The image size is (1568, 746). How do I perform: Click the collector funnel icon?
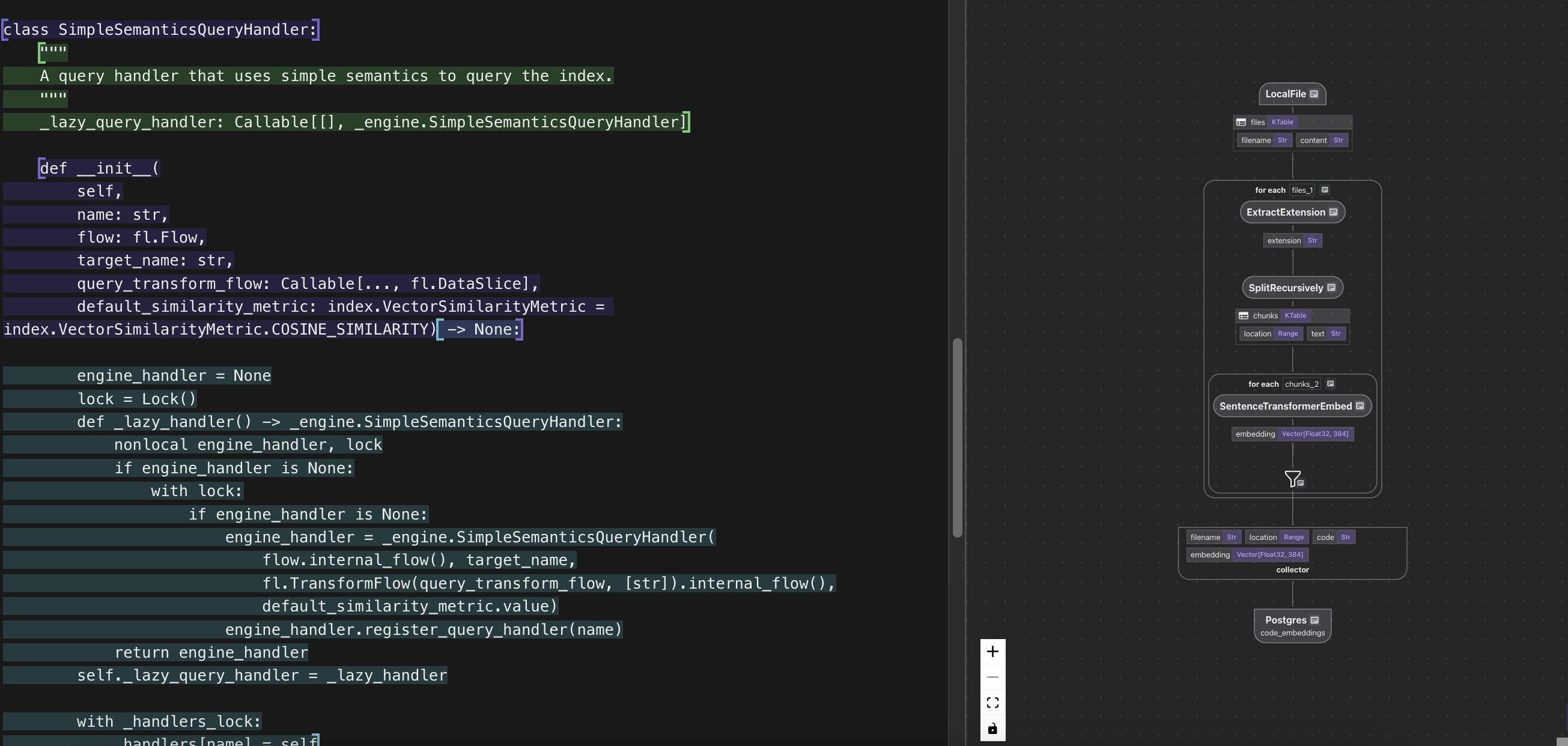[1292, 478]
